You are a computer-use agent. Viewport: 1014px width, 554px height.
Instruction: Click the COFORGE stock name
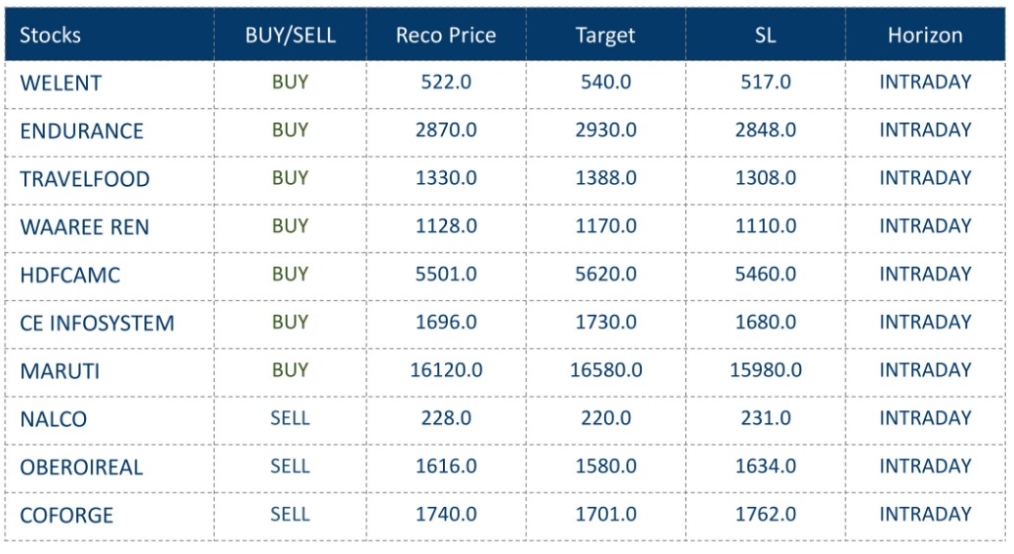coord(67,515)
